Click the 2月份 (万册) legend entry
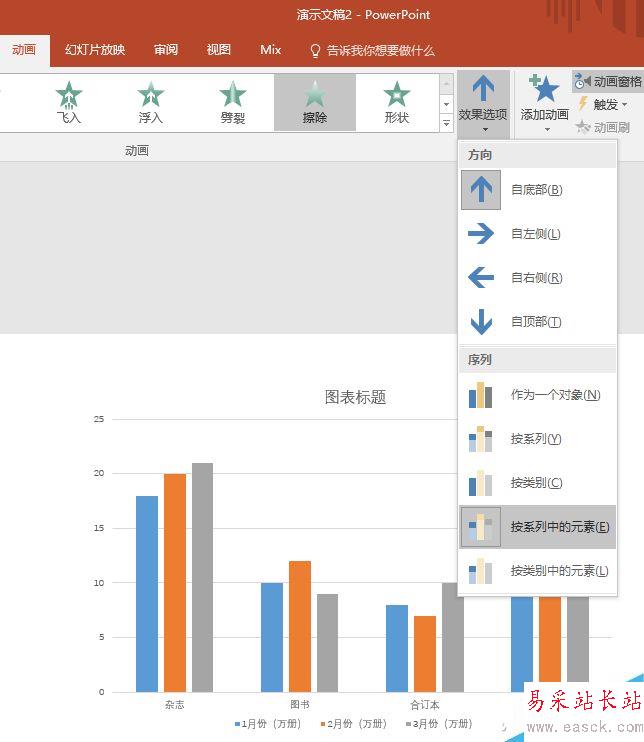 353,724
